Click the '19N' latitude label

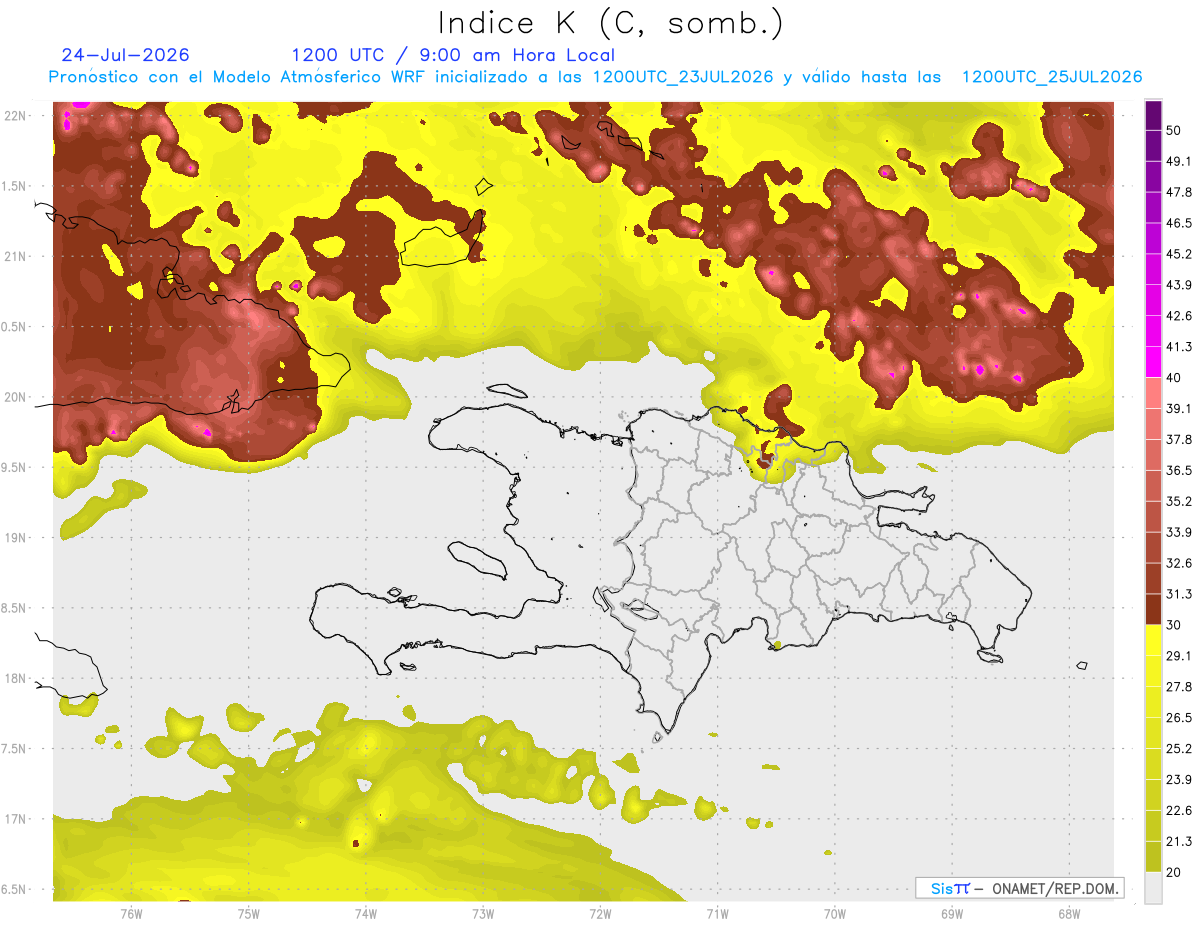coord(17,538)
